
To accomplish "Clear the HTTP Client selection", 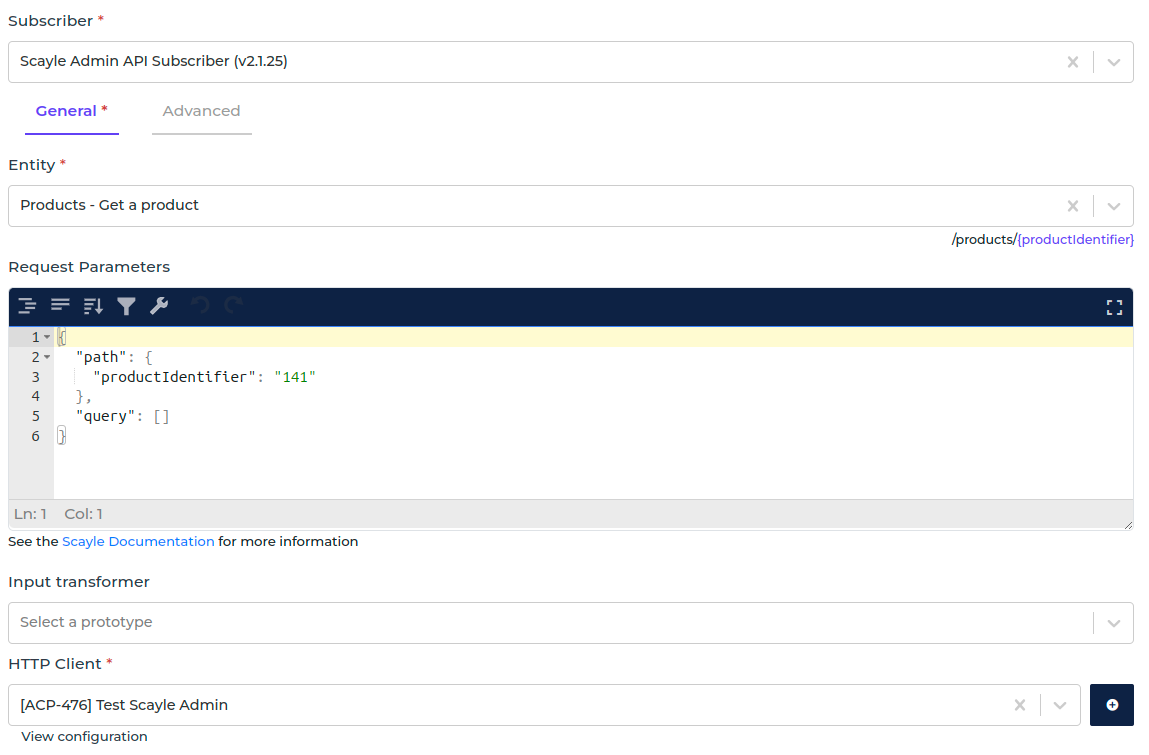I will click(x=1019, y=705).
